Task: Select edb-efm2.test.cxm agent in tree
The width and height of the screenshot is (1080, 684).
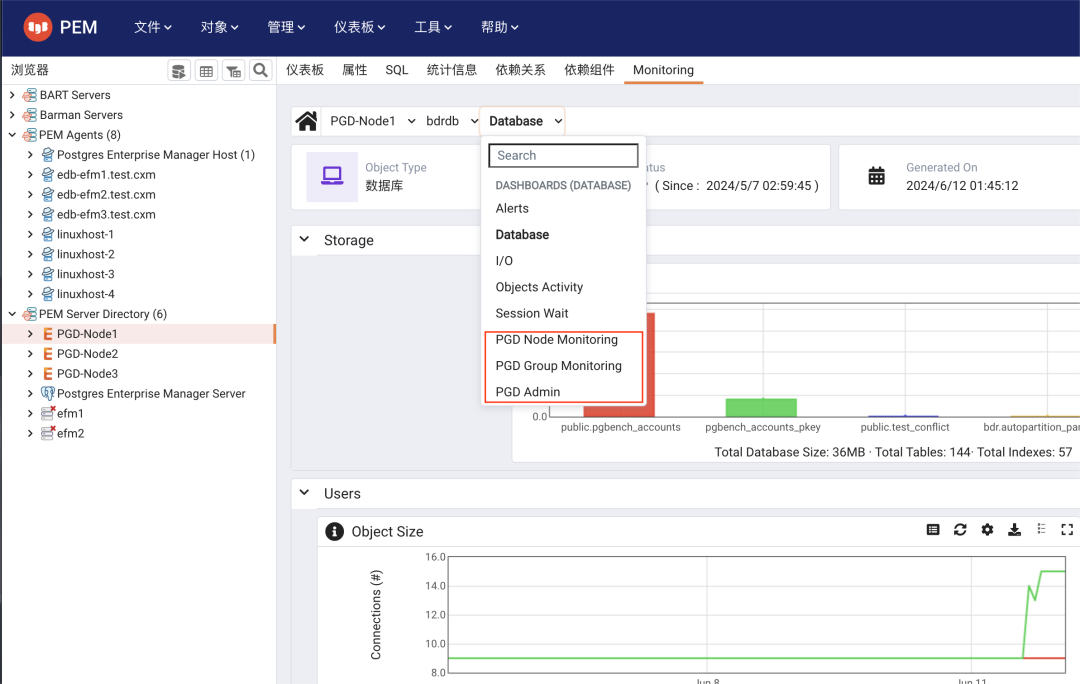Action: [x=106, y=195]
